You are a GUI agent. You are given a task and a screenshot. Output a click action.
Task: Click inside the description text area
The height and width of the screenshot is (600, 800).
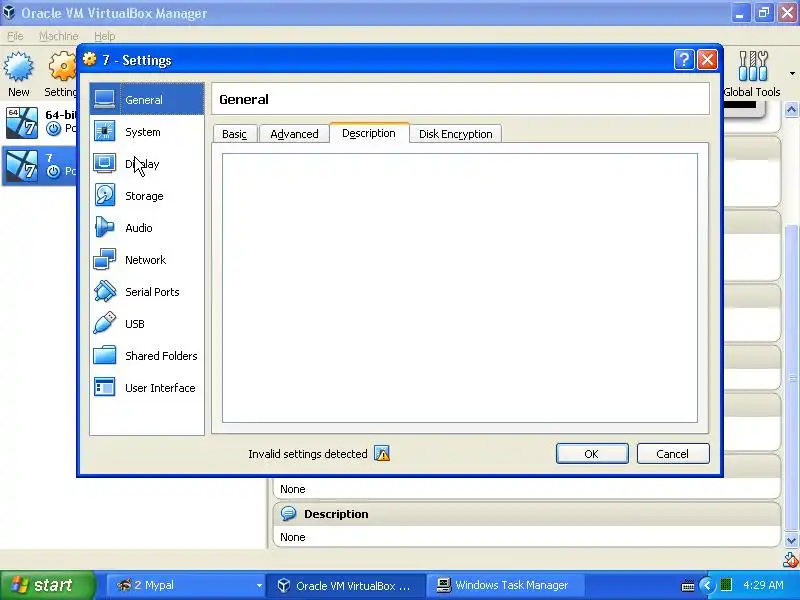(460, 288)
